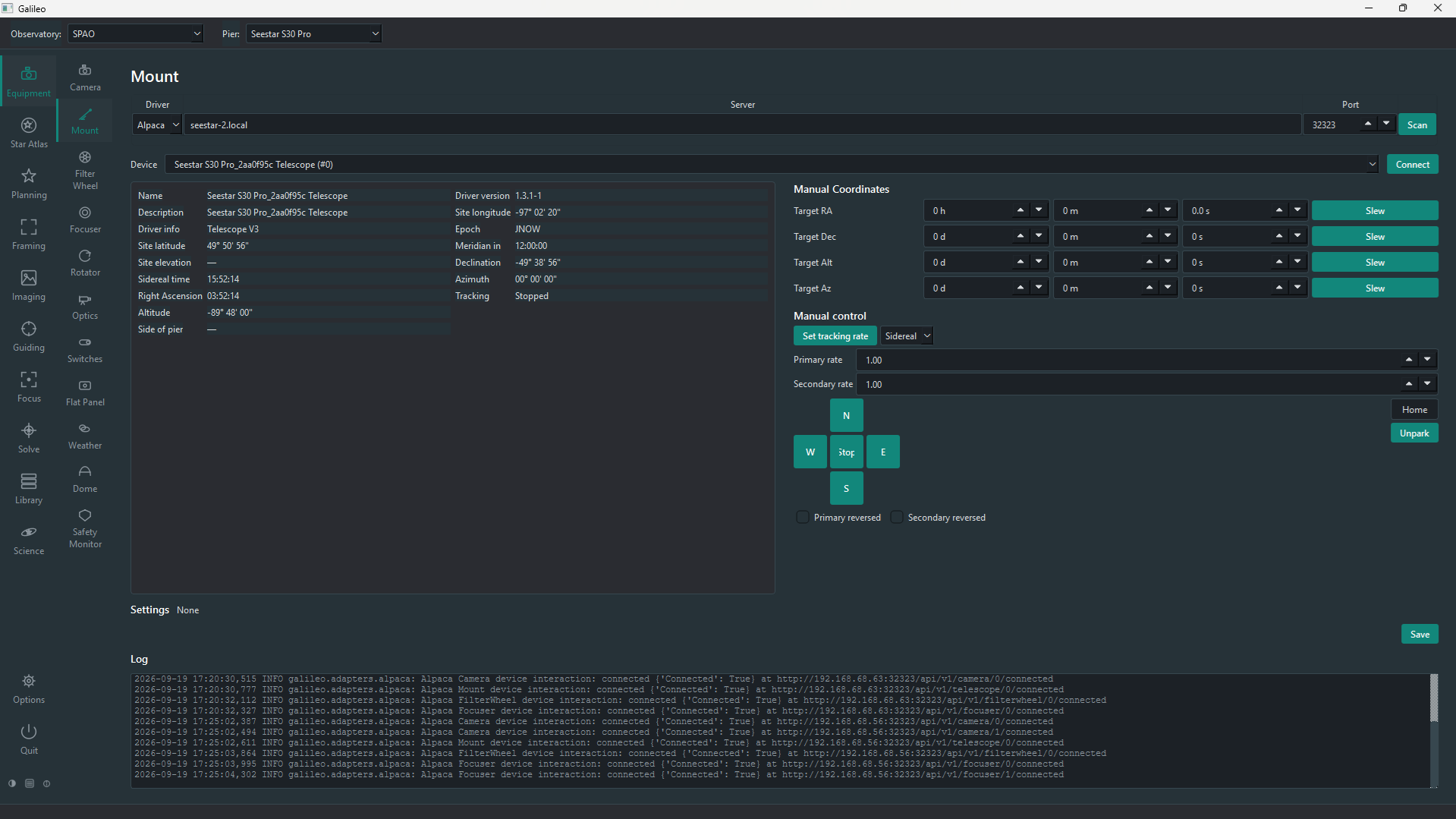Enable the Secondary reversed checkbox
This screenshot has height=819, width=1456.
click(x=897, y=518)
